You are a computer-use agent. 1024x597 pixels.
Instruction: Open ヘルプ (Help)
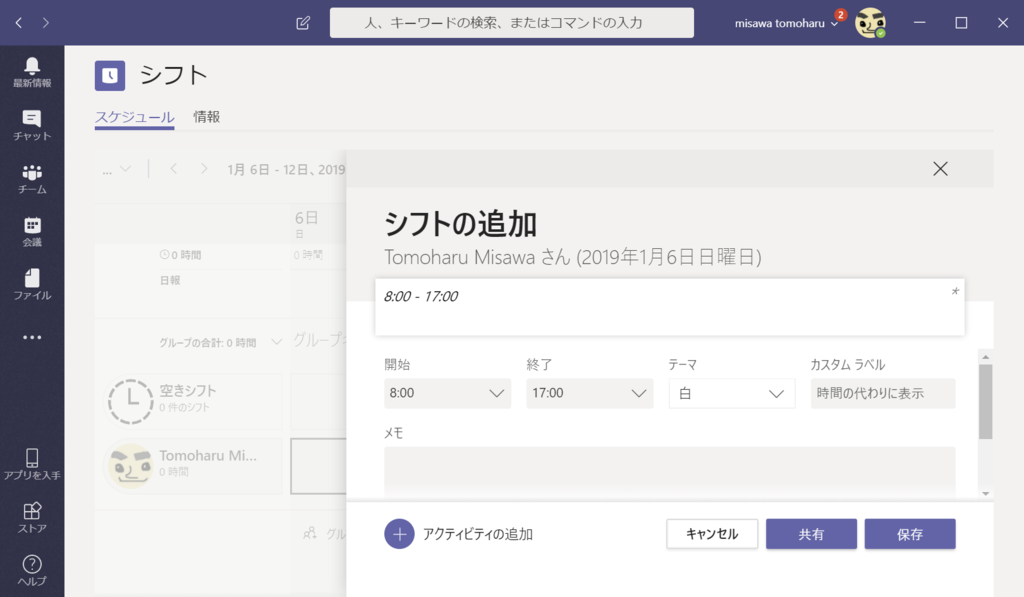tap(31, 570)
